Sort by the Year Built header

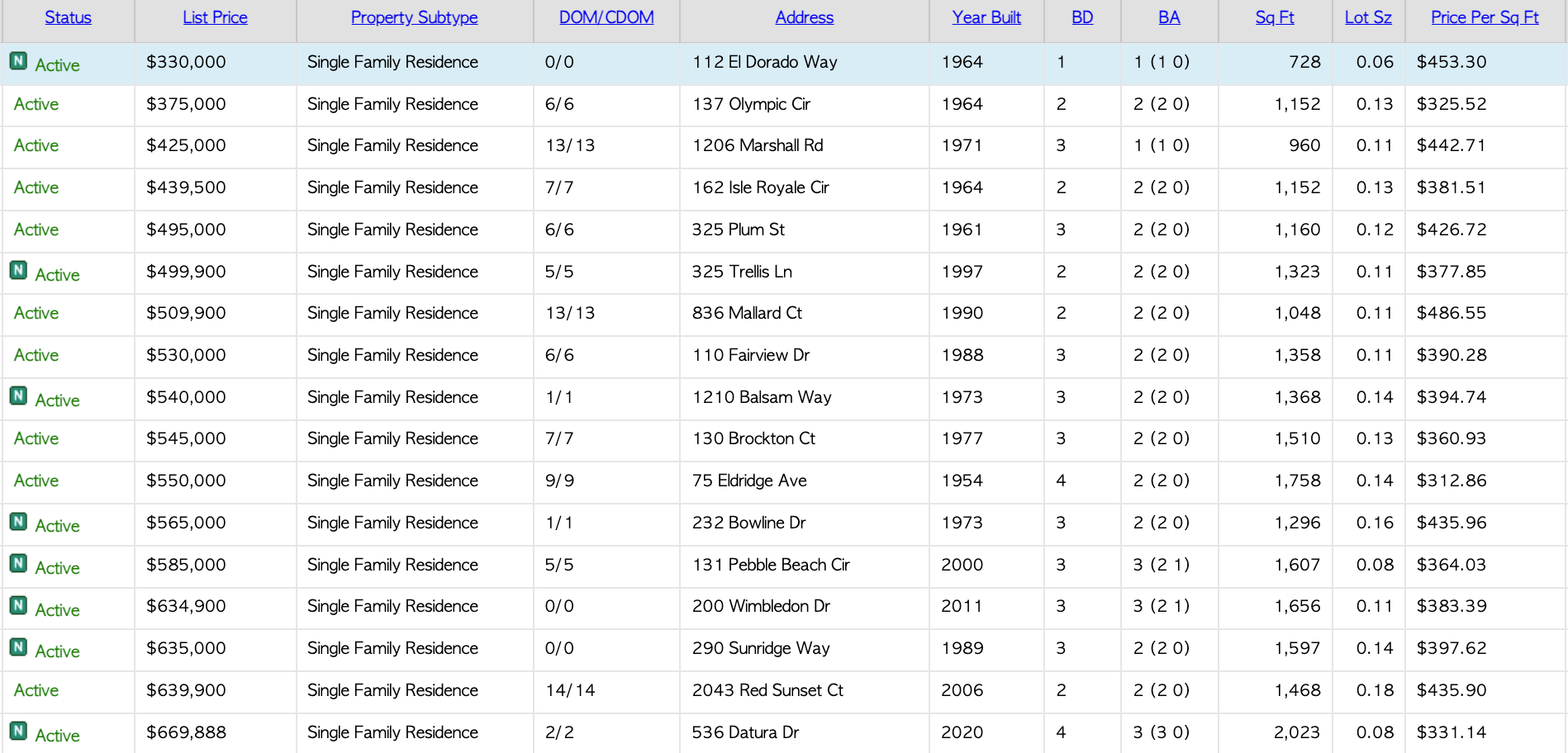tap(986, 17)
